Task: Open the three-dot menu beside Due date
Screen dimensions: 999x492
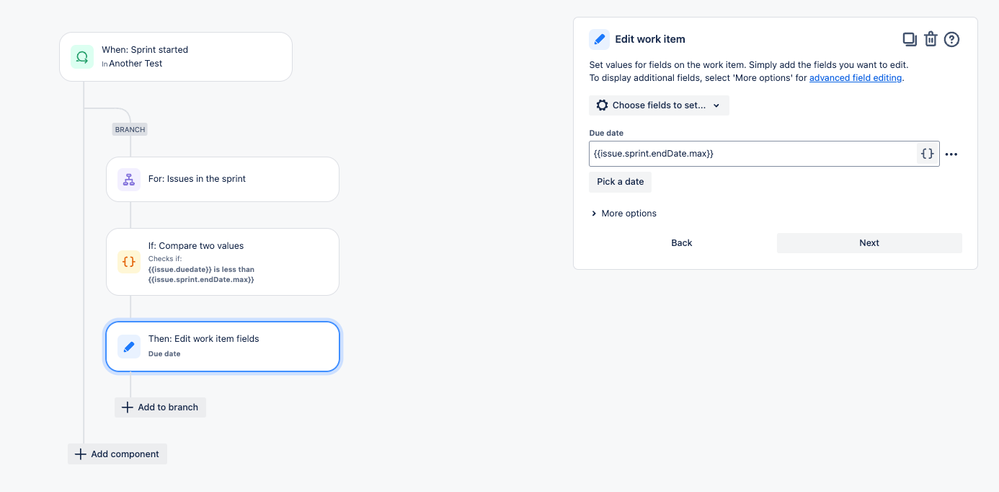Action: pyautogui.click(x=951, y=154)
